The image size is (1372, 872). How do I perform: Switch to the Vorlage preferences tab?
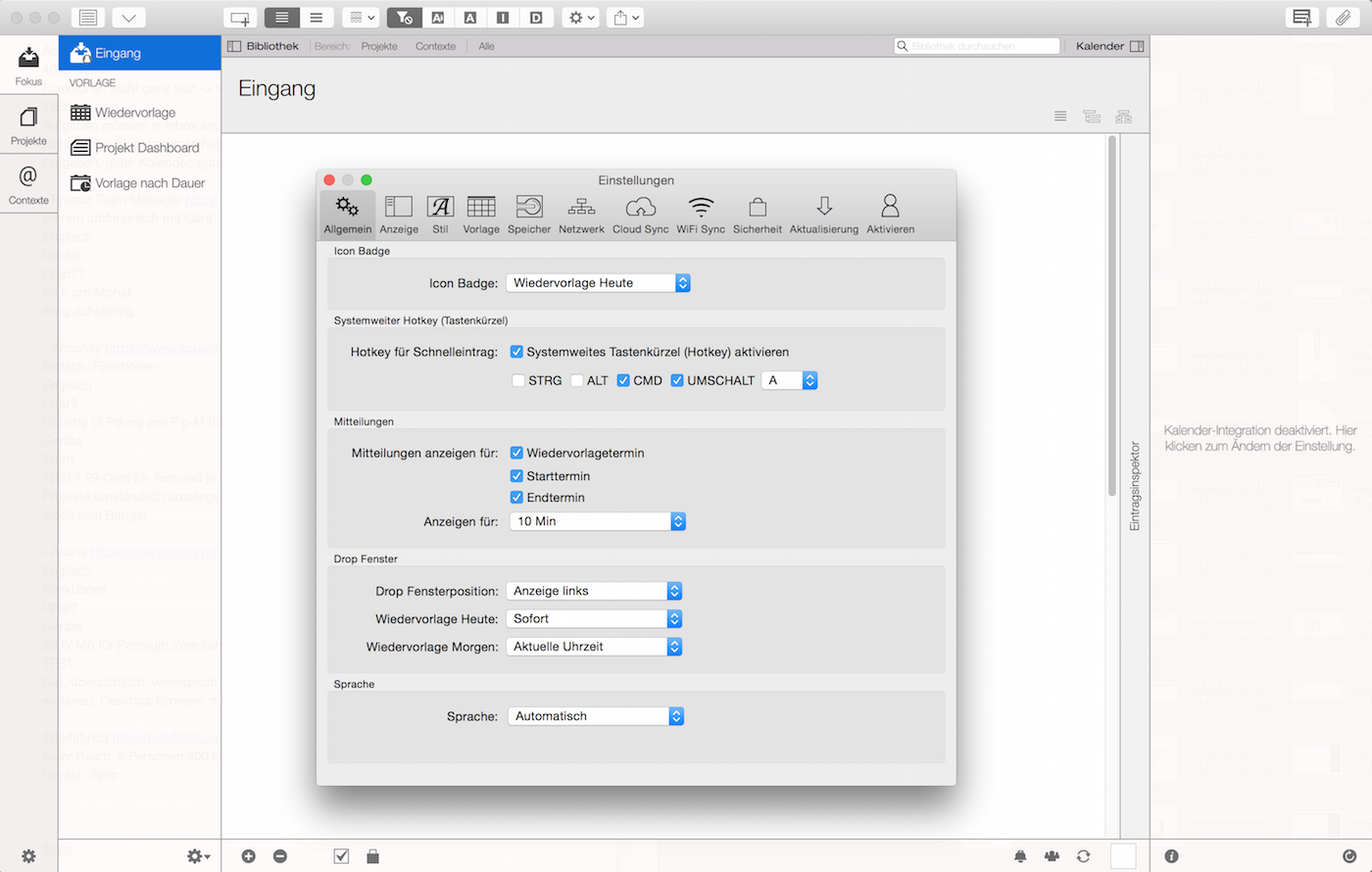pos(481,215)
